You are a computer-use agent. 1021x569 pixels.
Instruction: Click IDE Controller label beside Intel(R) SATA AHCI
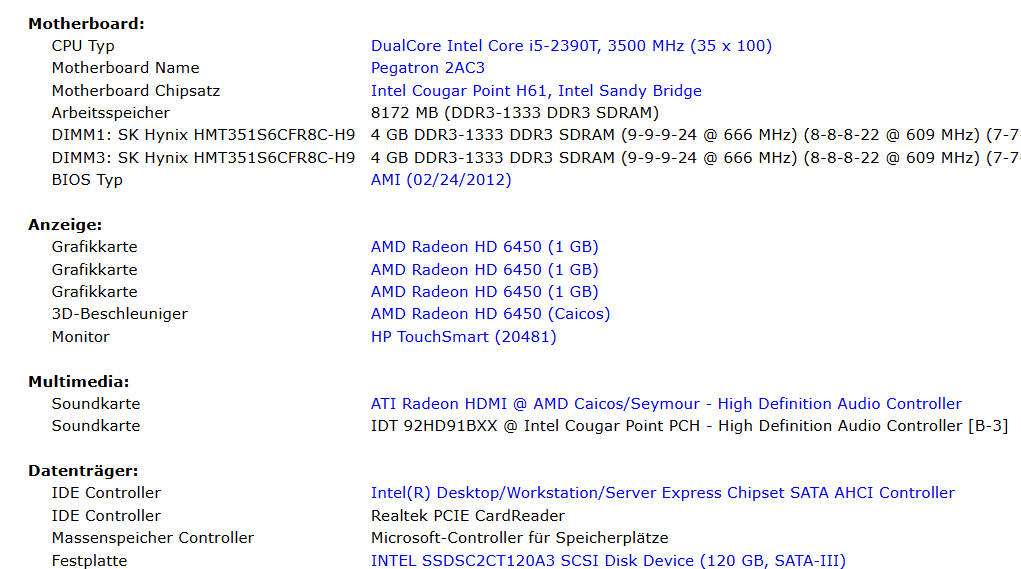tap(106, 493)
